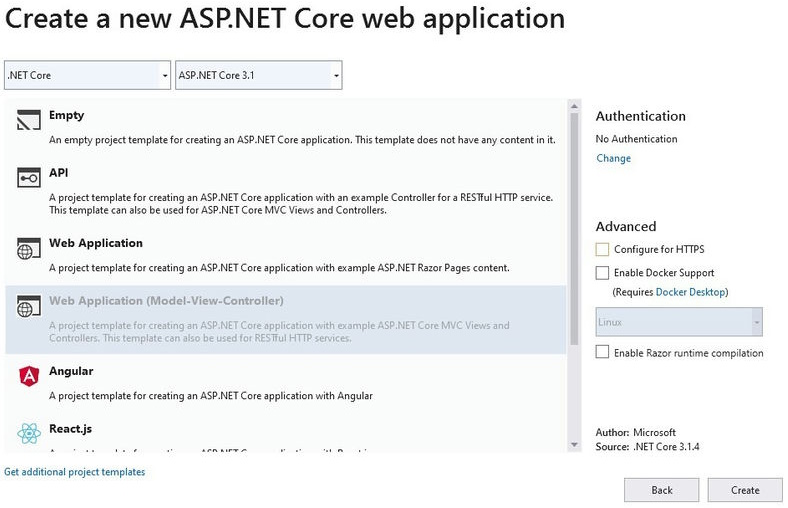Select the Empty project template title
This screenshot has width=788, height=508.
point(67,115)
